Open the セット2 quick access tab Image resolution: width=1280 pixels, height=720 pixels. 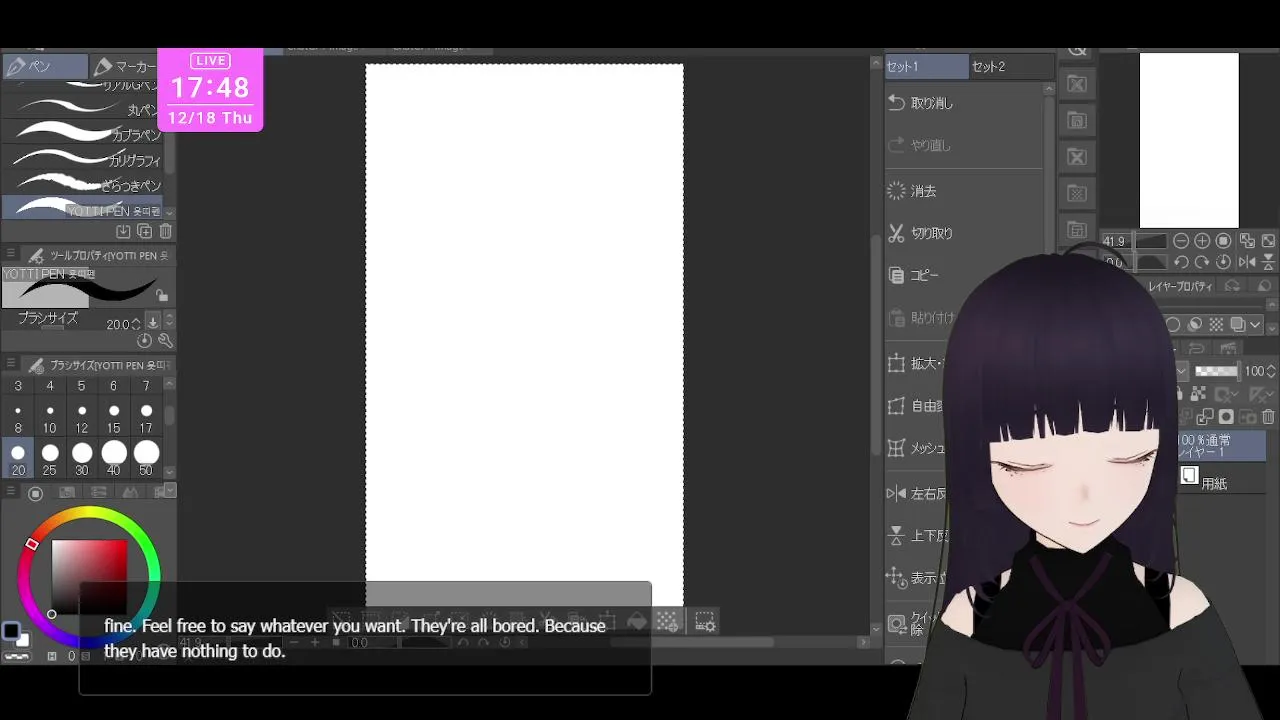1011,67
